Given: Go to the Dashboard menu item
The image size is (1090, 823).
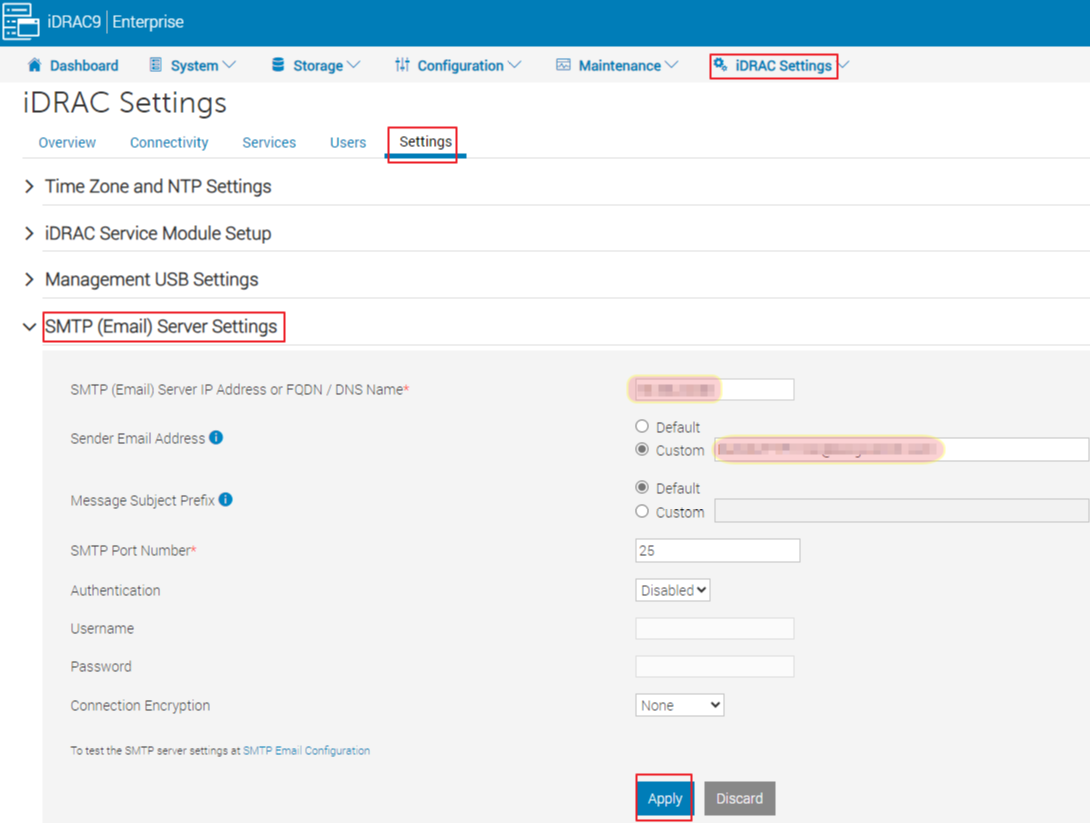Looking at the screenshot, I should coord(73,65).
